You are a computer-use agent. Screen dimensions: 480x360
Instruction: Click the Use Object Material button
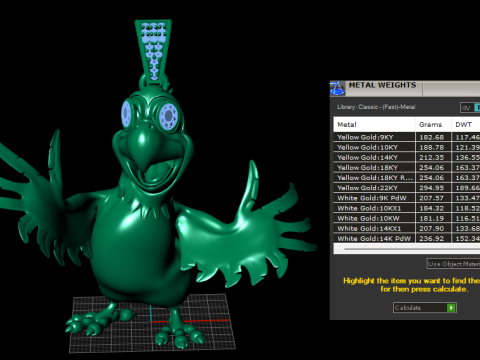454,264
